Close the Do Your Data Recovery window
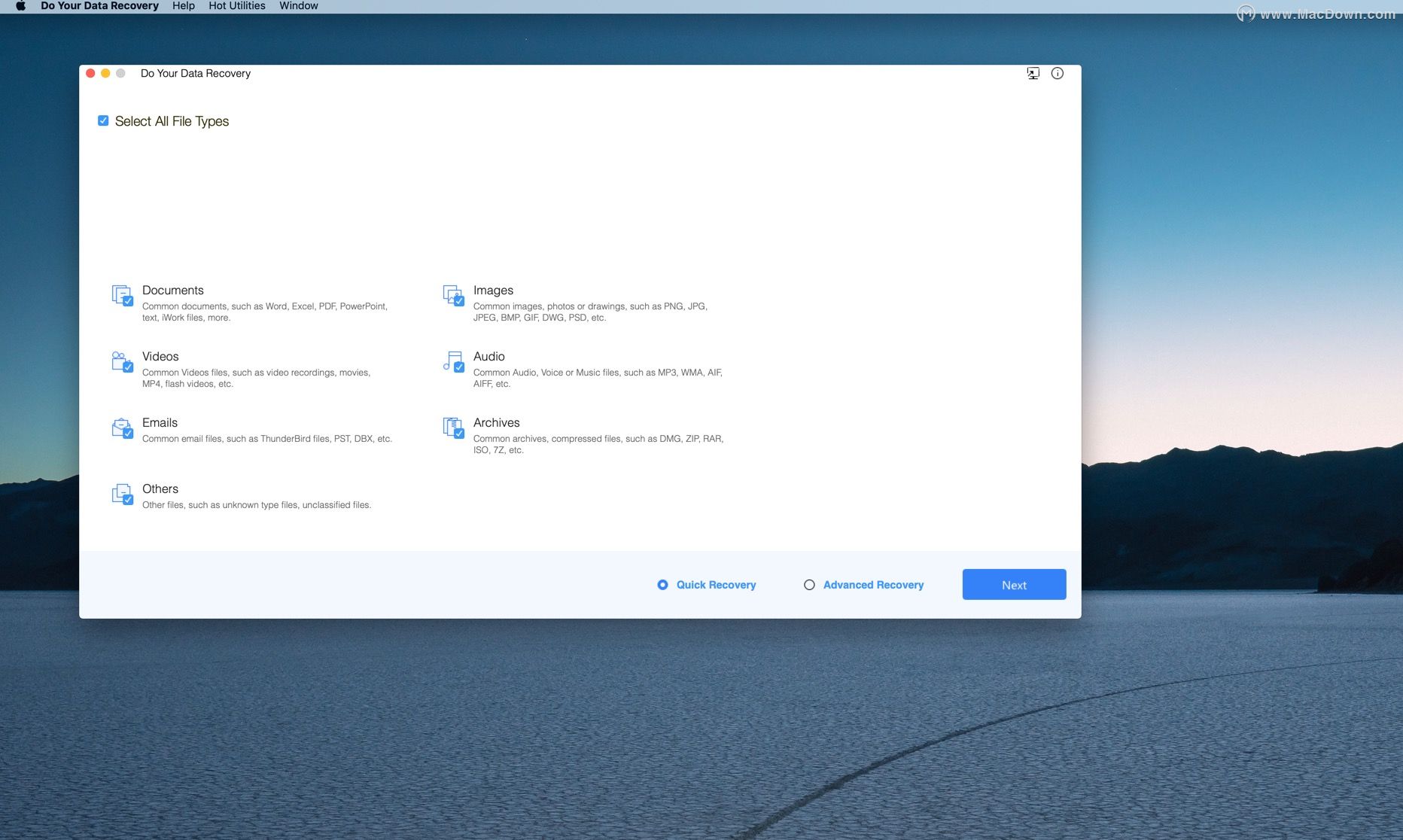The width and height of the screenshot is (1403, 840). pyautogui.click(x=90, y=73)
